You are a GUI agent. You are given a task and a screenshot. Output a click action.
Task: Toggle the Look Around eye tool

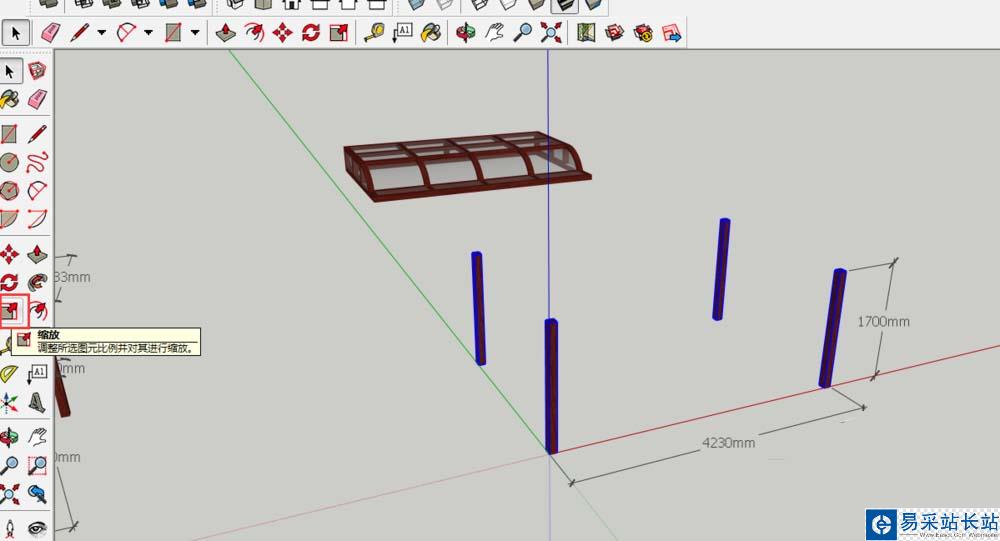pos(37,526)
